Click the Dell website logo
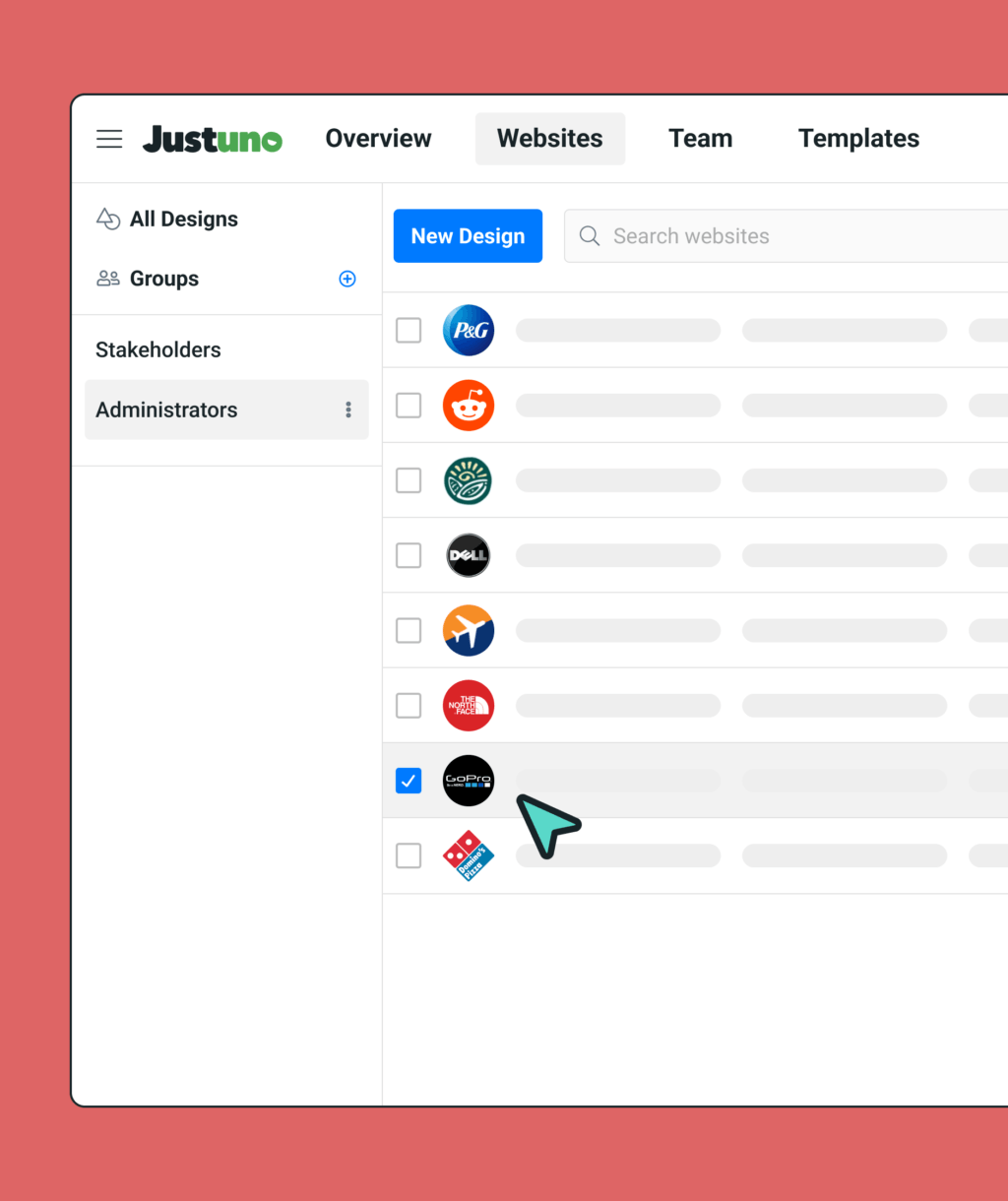Image resolution: width=1008 pixels, height=1201 pixels. 469,555
